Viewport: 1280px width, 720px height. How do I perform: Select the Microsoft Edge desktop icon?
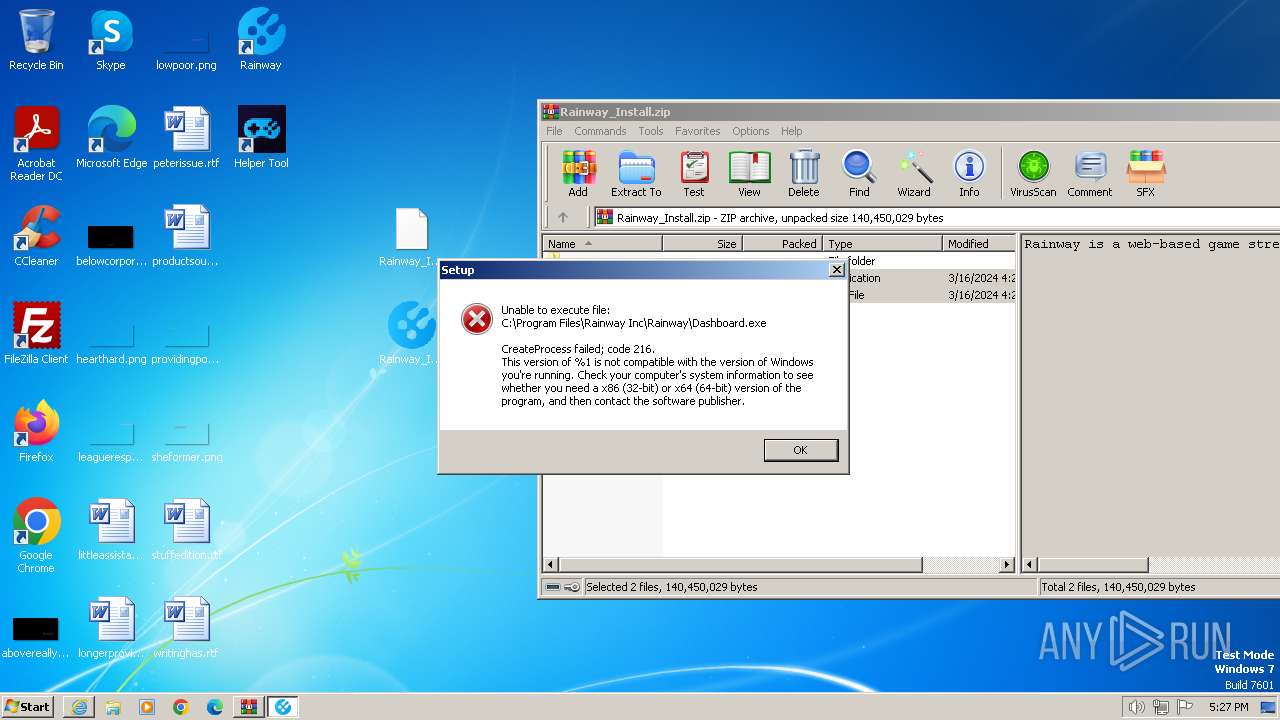[x=111, y=138]
